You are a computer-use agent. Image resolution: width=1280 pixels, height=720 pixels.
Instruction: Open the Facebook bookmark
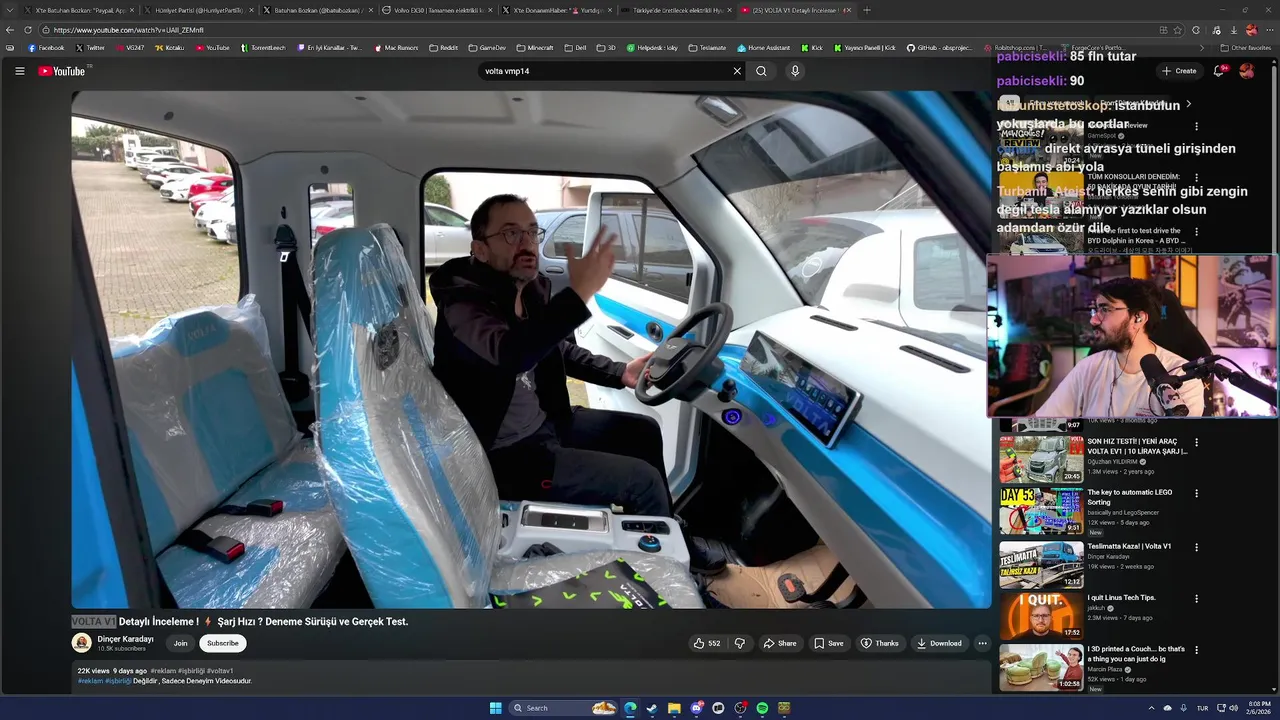coord(46,47)
